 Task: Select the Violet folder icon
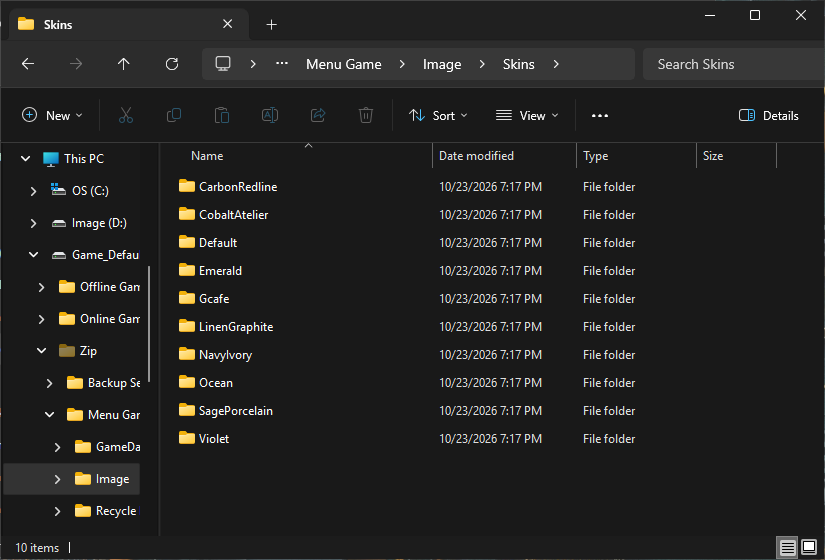click(187, 438)
